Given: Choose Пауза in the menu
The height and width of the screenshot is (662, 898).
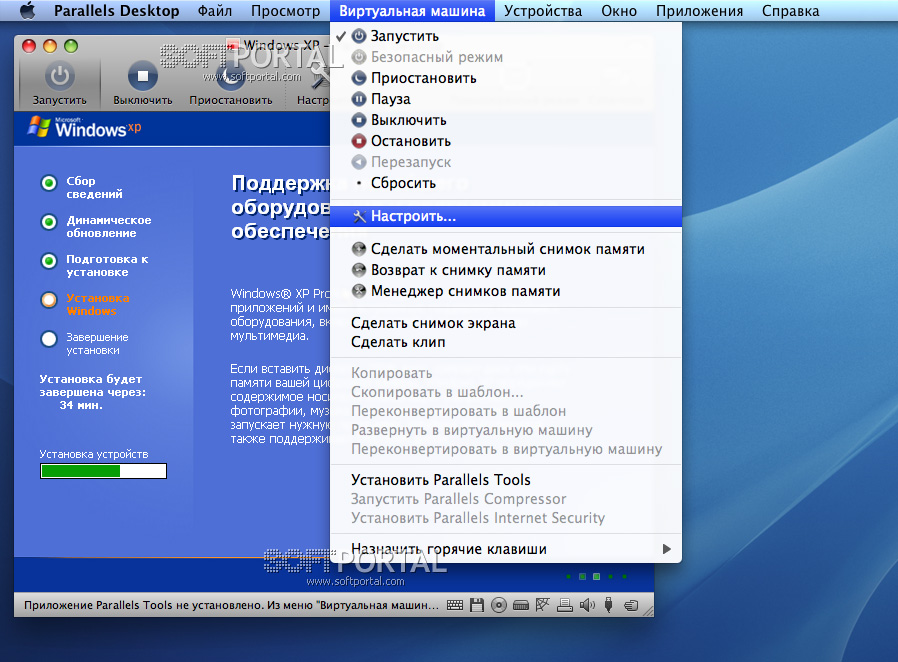Looking at the screenshot, I should [x=506, y=99].
